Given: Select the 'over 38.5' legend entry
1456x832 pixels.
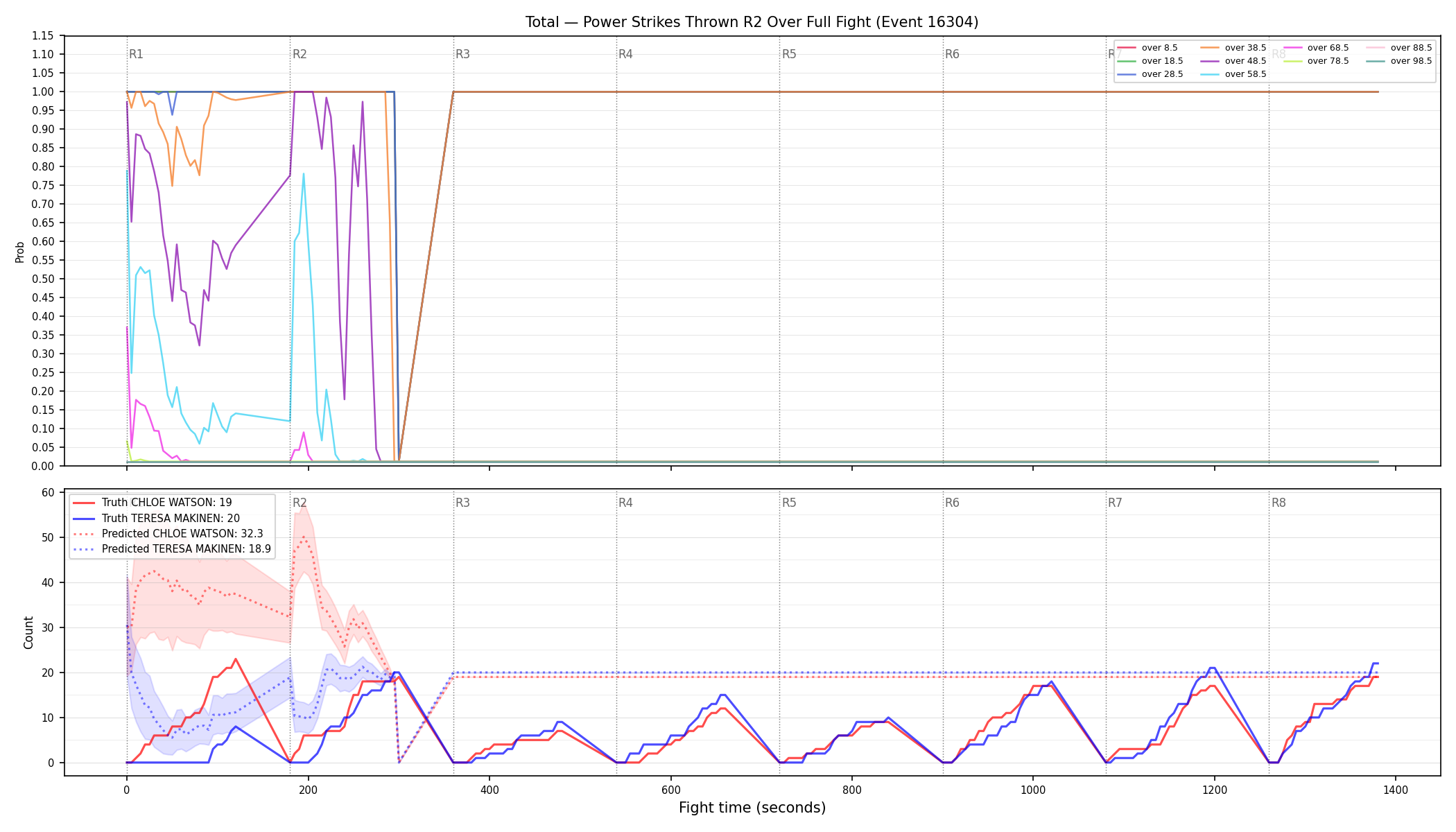Looking at the screenshot, I should pyautogui.click(x=1233, y=48).
